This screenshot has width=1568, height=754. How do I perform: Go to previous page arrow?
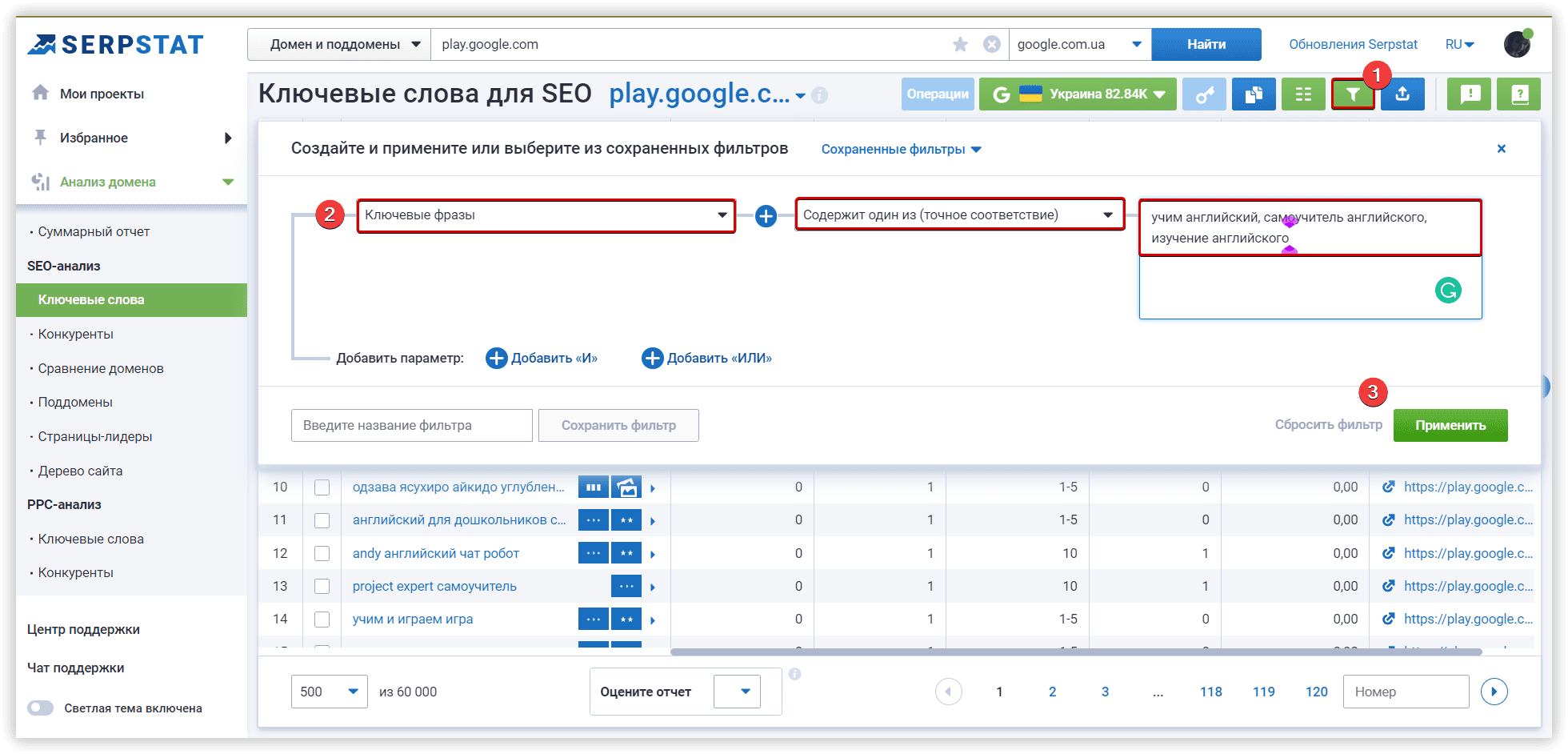coord(949,692)
